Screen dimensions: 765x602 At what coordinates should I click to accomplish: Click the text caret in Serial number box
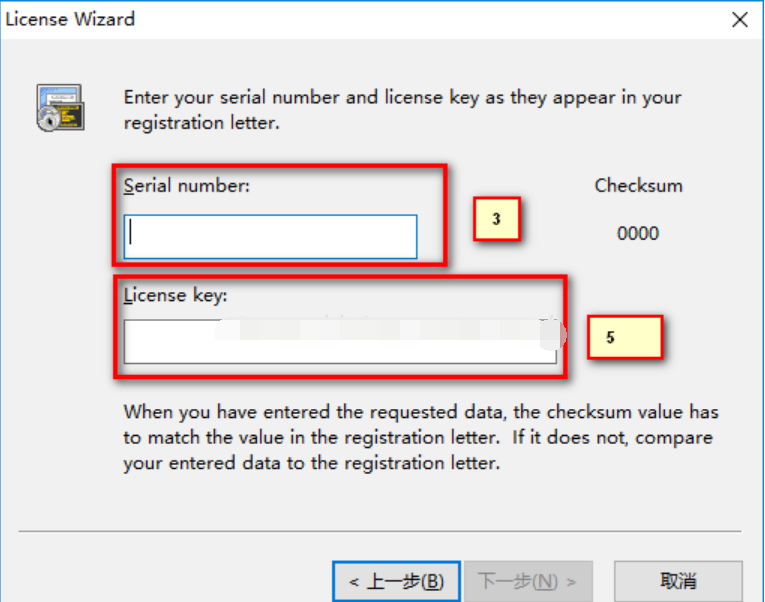pyautogui.click(x=132, y=237)
